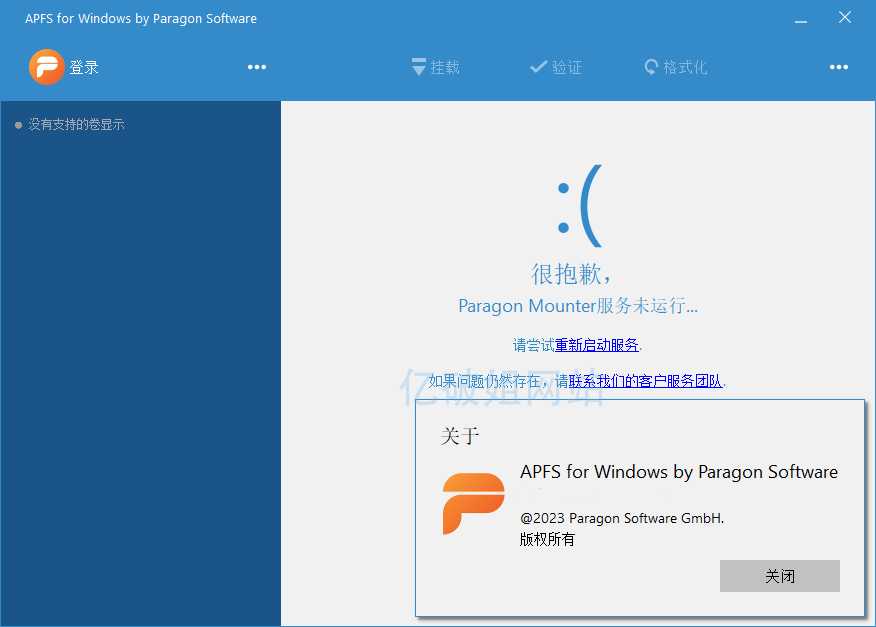Select the 验证 (Verify) checkmark icon
Viewport: 876px width, 627px height.
pos(537,67)
